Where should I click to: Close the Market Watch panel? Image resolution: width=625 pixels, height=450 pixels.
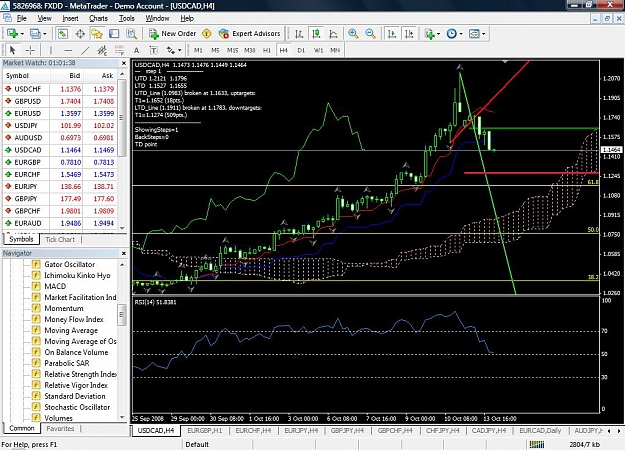click(x=124, y=63)
